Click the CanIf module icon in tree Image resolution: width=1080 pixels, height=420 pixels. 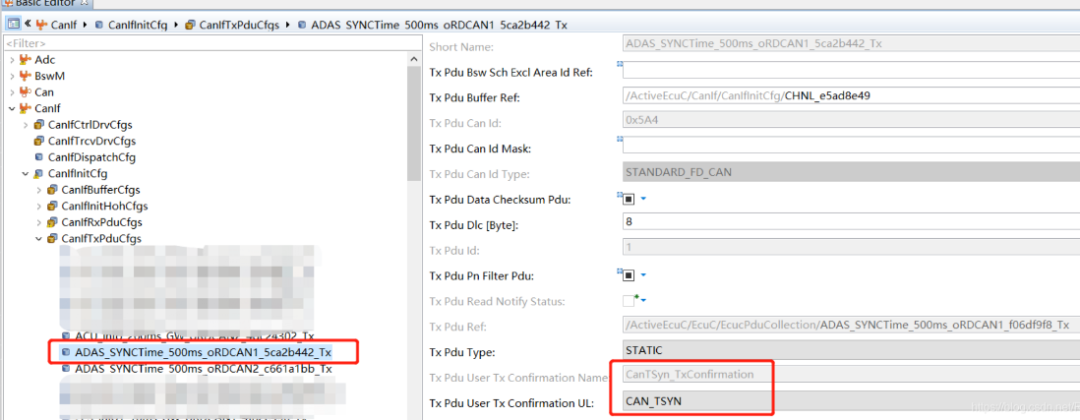tap(25, 108)
